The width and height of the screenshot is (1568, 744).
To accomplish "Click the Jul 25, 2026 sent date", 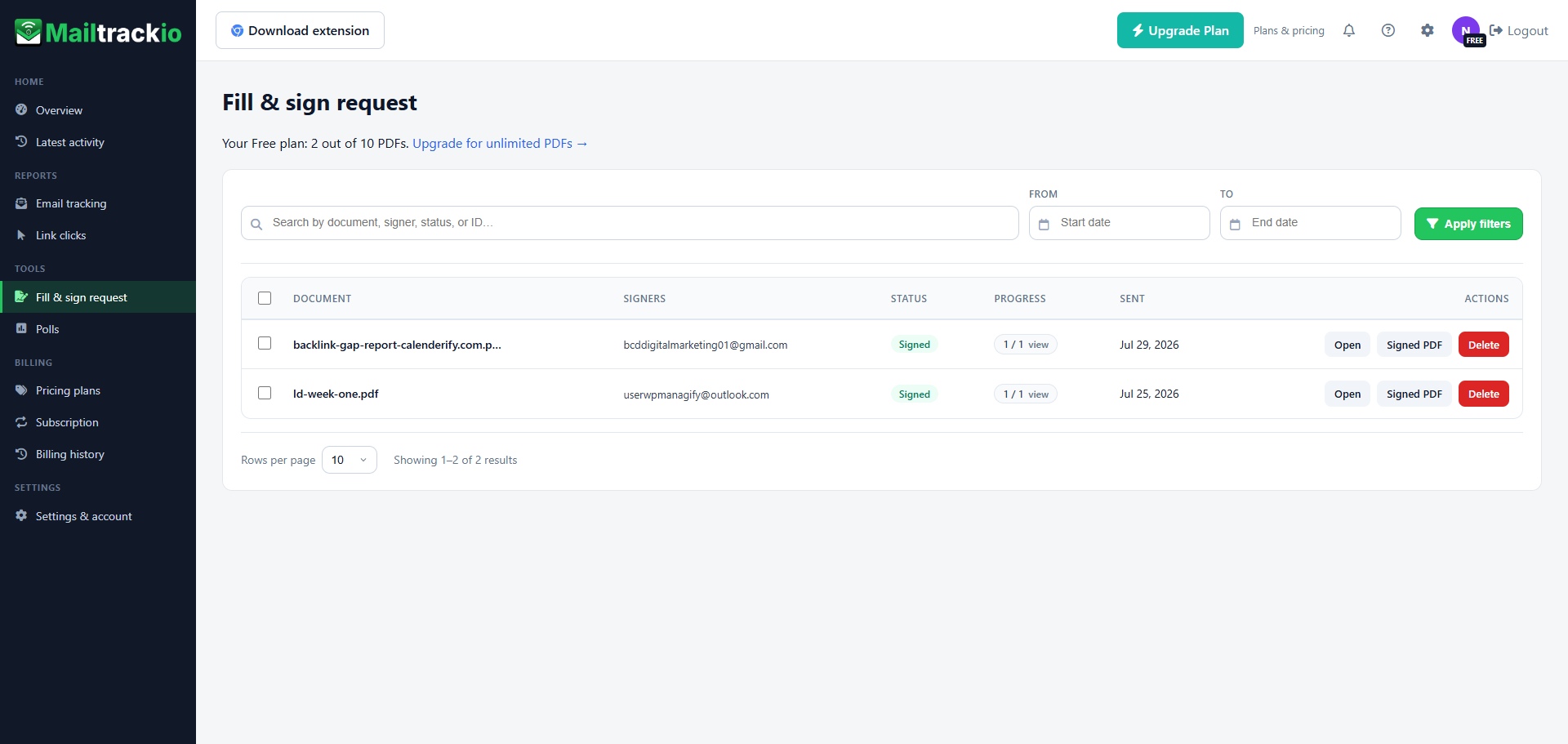I will tap(1149, 394).
